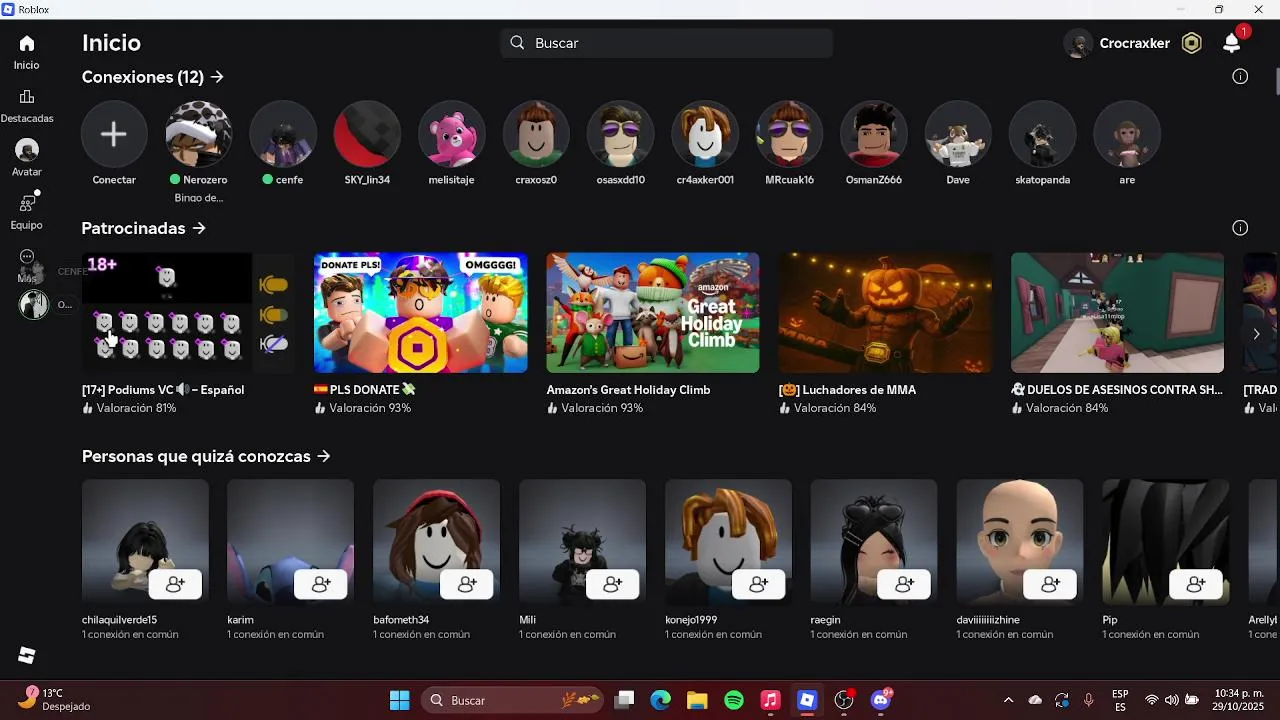This screenshot has height=720, width=1280.
Task: Open craxosz0 connection avatar
Action: tap(536, 134)
